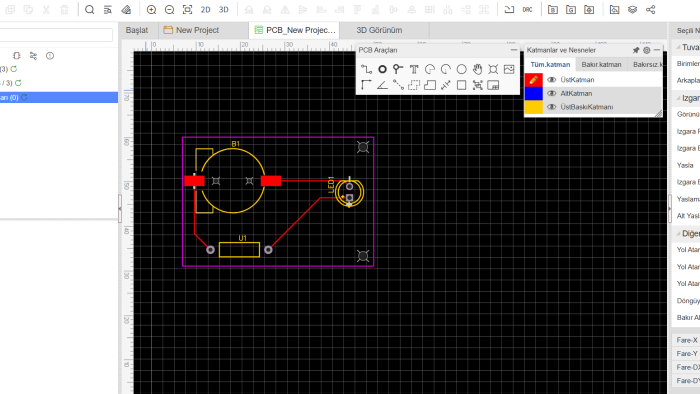Screen dimensions: 700x394
Task: Select the Via tool in PCB tools
Action: [x=398, y=69]
